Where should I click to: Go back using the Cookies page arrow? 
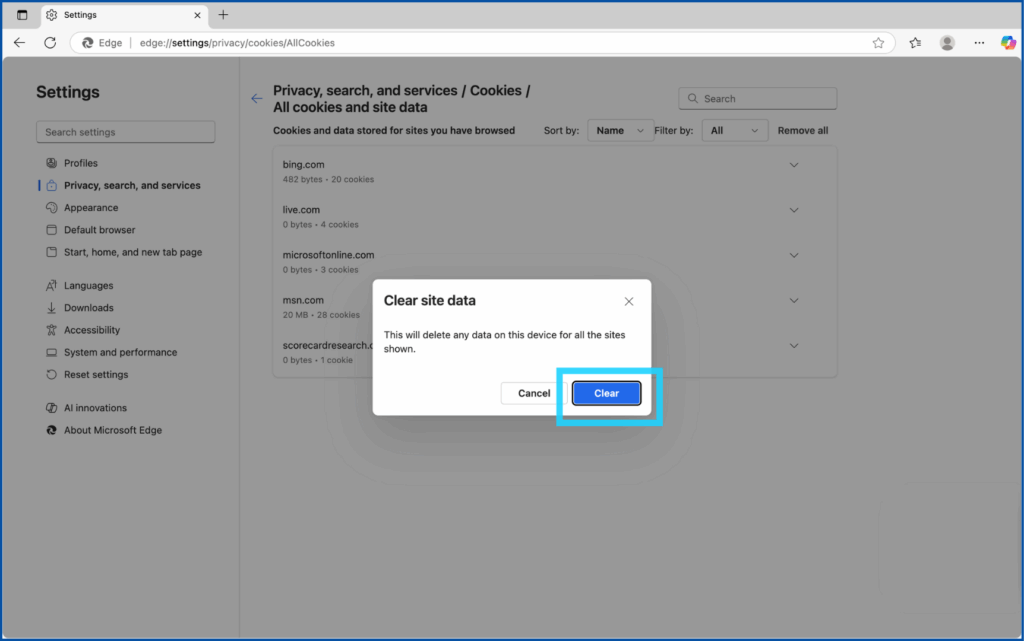[257, 99]
